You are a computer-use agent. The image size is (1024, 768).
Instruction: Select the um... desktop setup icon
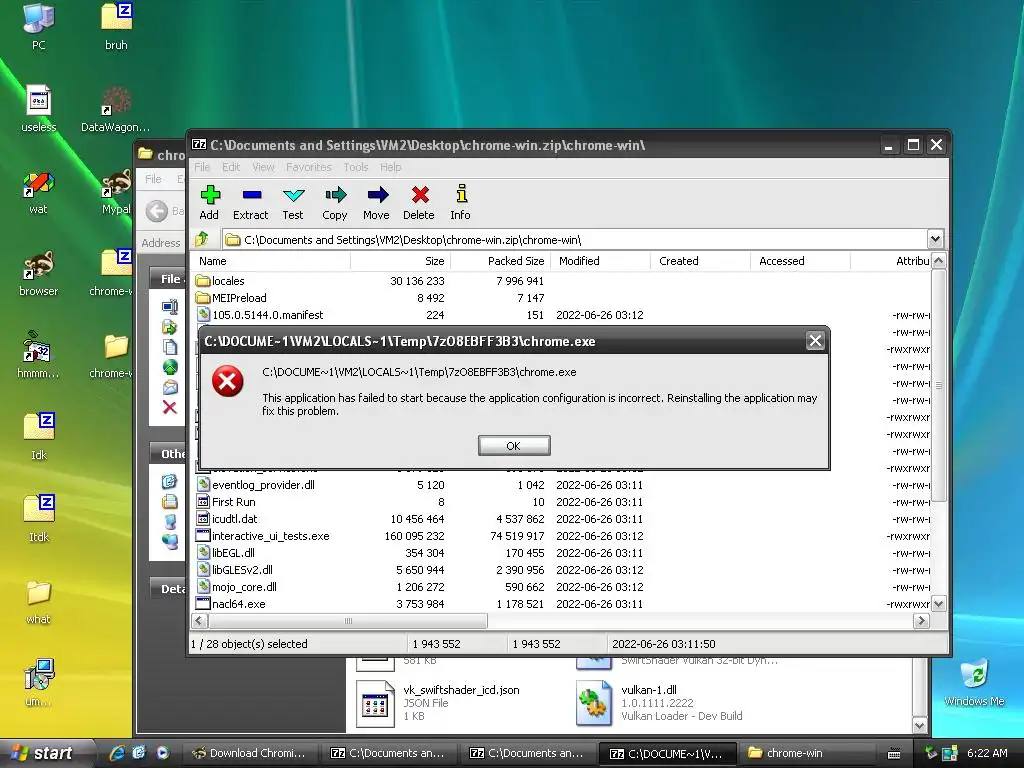coord(39,683)
